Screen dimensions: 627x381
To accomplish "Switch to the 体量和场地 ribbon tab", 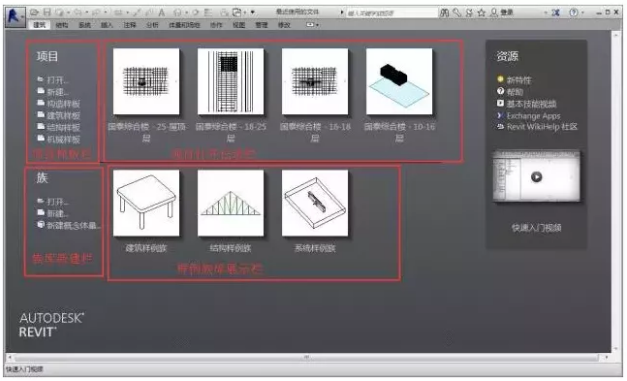I will pos(184,25).
